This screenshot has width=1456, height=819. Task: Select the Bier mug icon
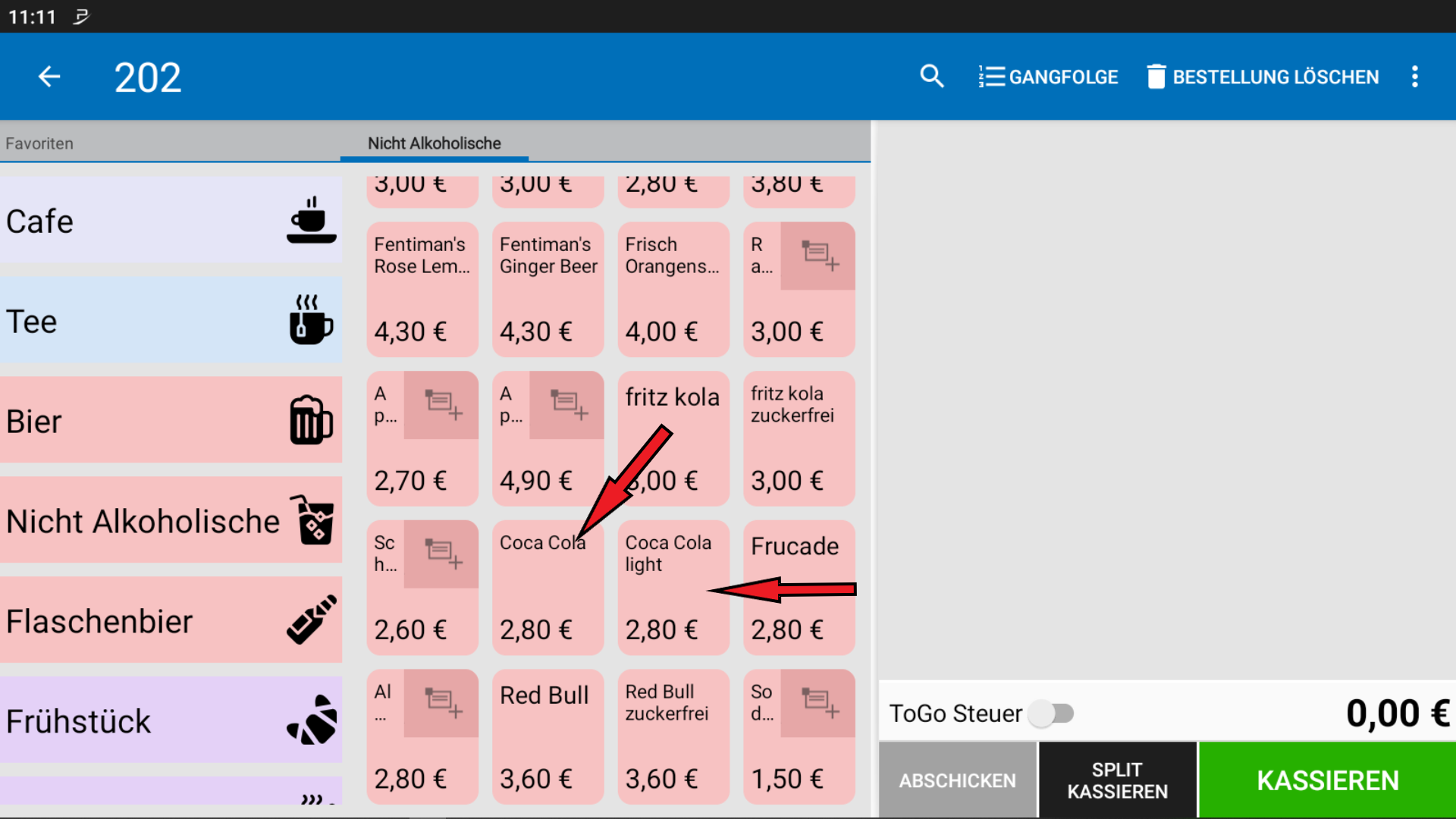tap(311, 421)
